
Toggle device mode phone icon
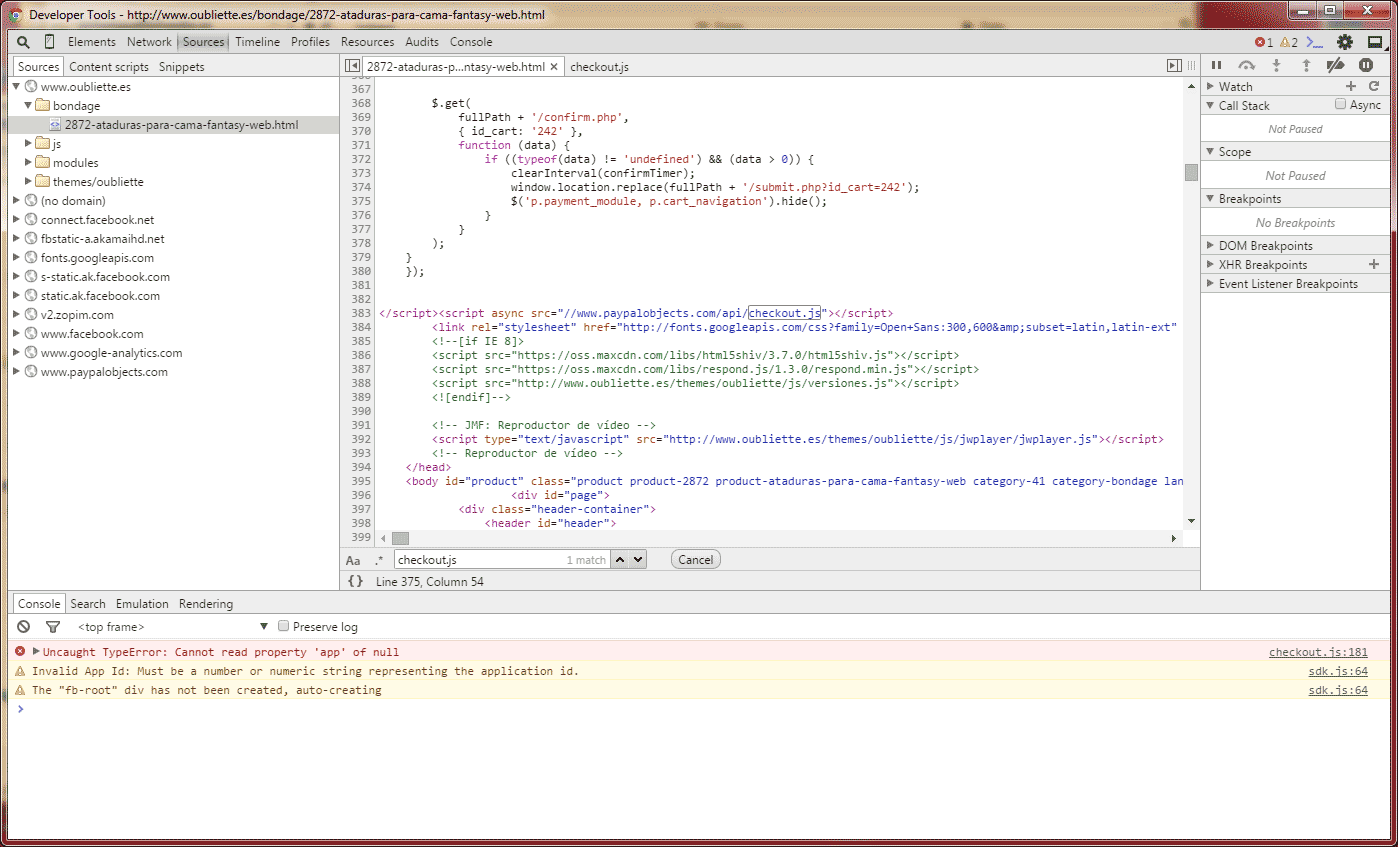tap(49, 42)
